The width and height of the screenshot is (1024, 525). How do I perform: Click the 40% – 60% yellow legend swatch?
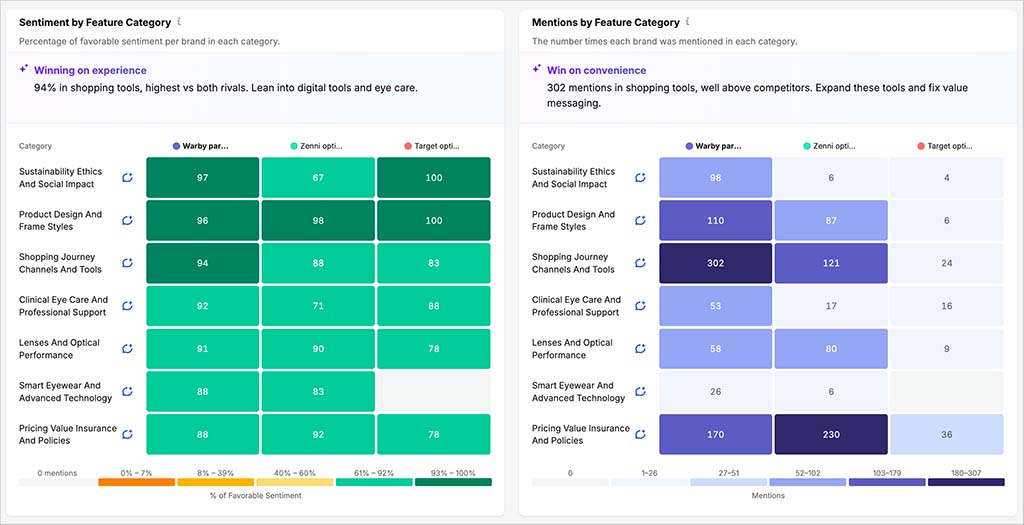(x=295, y=482)
